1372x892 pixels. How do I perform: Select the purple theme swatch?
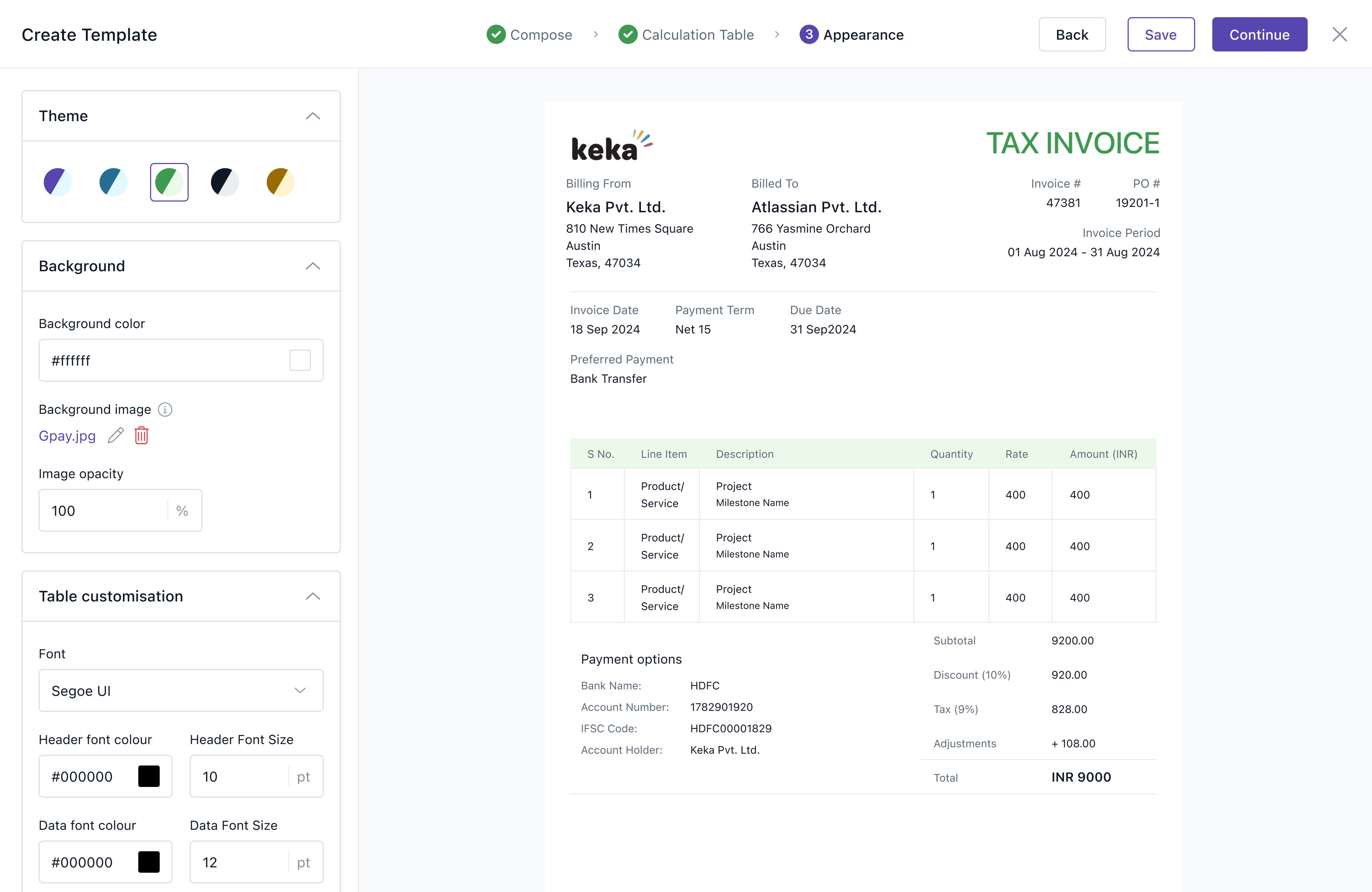click(58, 182)
